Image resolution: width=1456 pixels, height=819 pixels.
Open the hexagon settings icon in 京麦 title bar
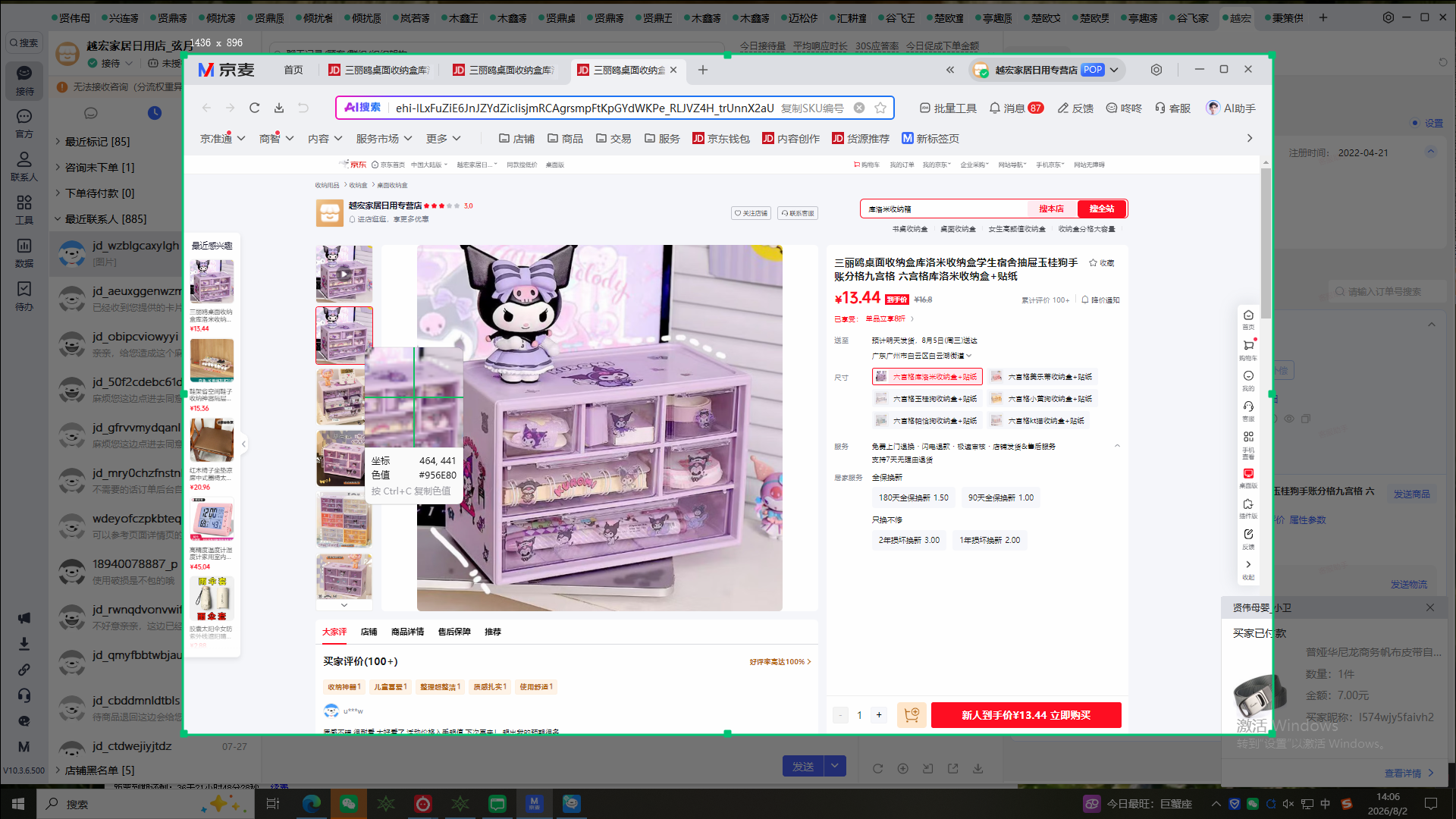[1156, 70]
